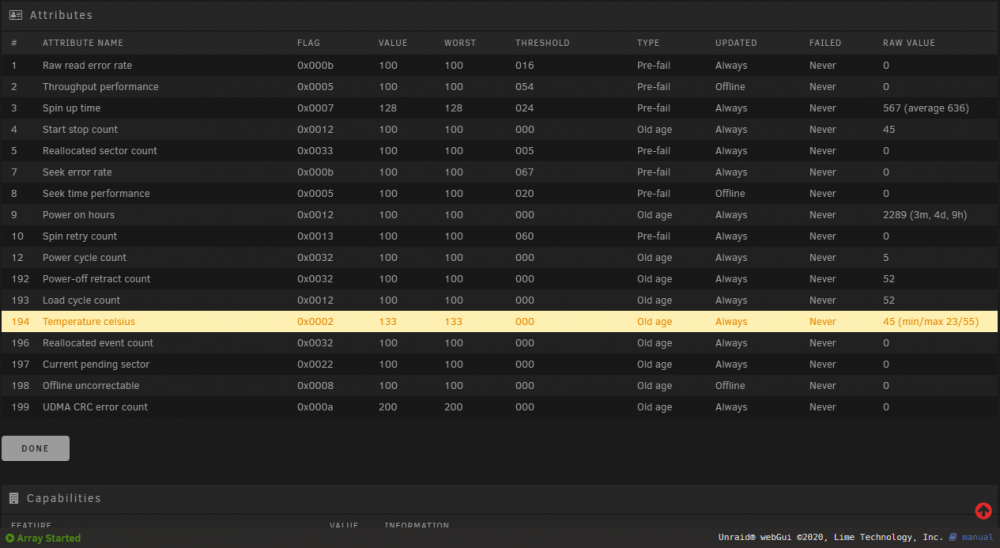This screenshot has width=1000, height=548.
Task: Click raw value 567 (average 636)
Action: (925, 108)
